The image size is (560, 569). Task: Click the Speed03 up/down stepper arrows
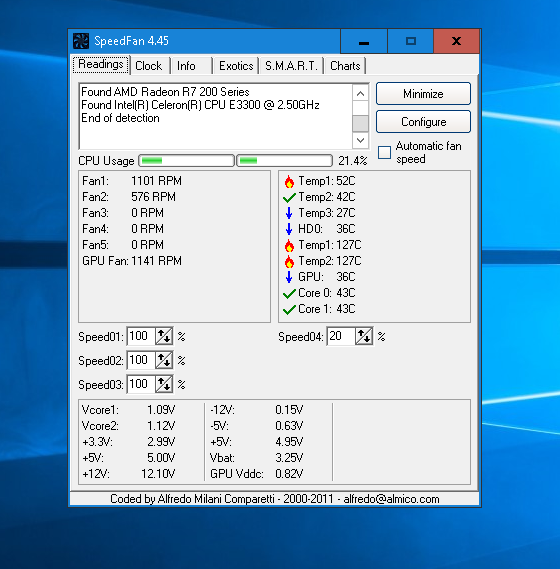coord(164,384)
